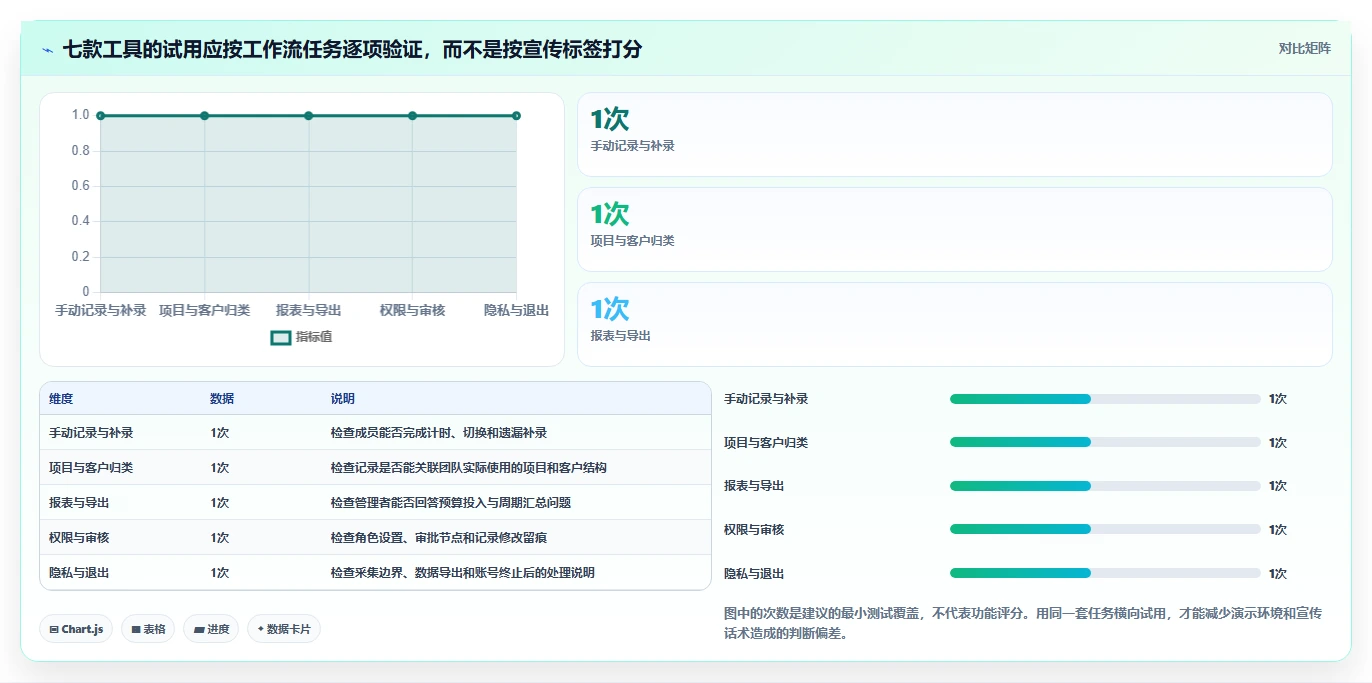The width and height of the screenshot is (1372, 683).
Task: Click 手动记录与补录 in the table's first column
Action: click(91, 433)
